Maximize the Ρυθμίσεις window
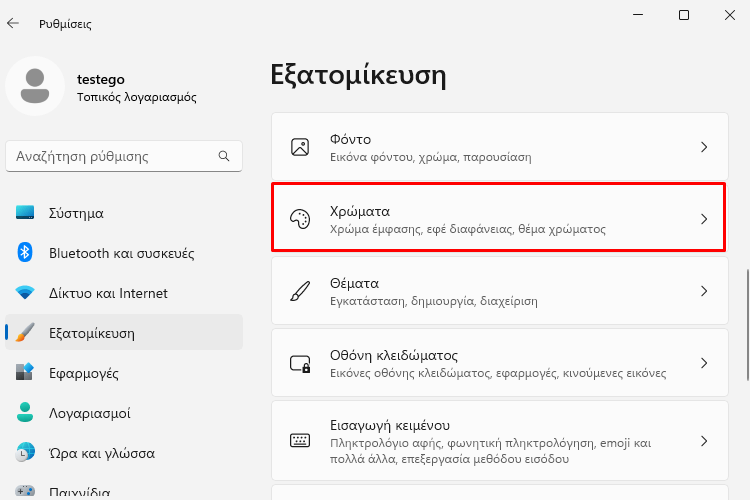The width and height of the screenshot is (750, 500). 684,15
